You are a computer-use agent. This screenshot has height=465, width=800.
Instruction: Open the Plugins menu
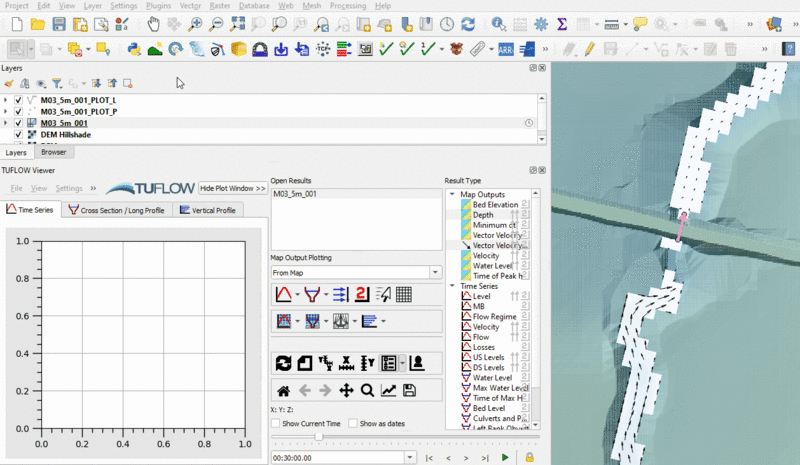(x=158, y=6)
